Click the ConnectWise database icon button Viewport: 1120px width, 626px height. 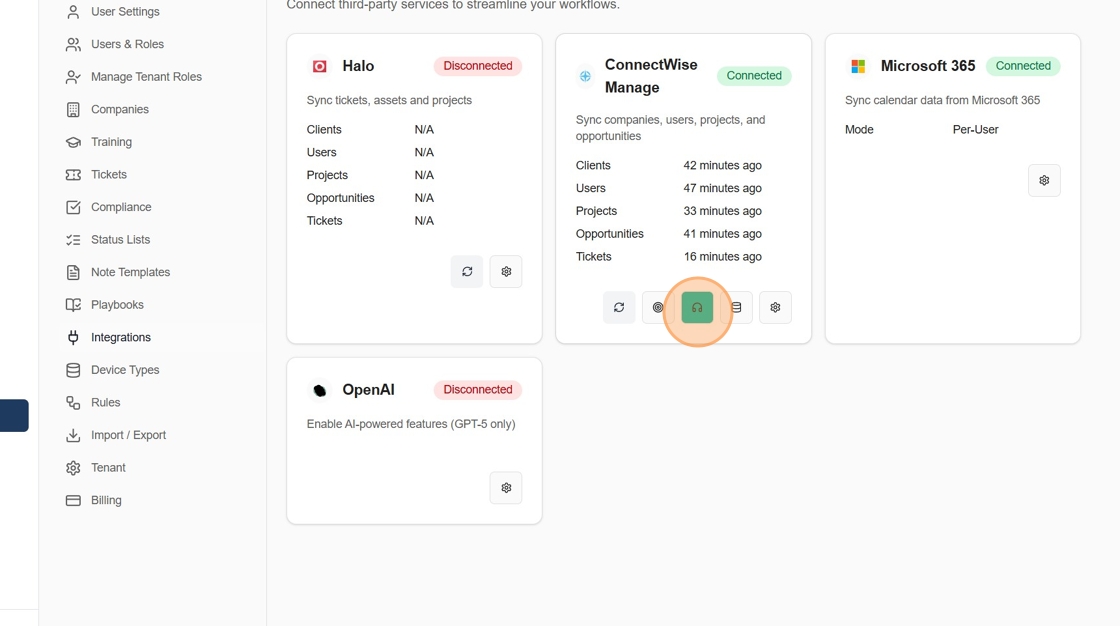(x=736, y=307)
